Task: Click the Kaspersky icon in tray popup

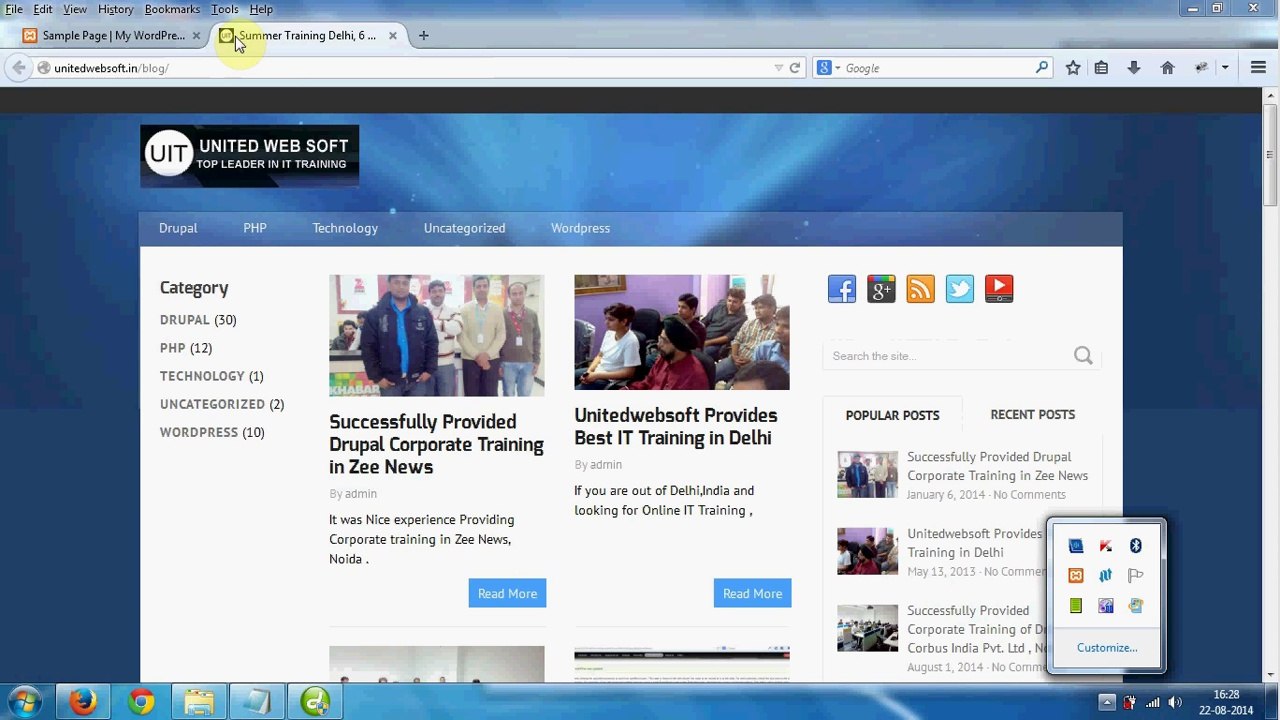Action: point(1106,545)
